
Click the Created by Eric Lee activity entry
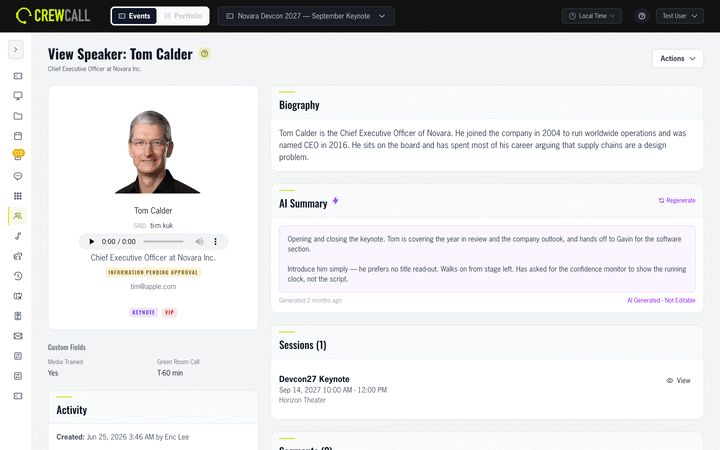[123, 437]
